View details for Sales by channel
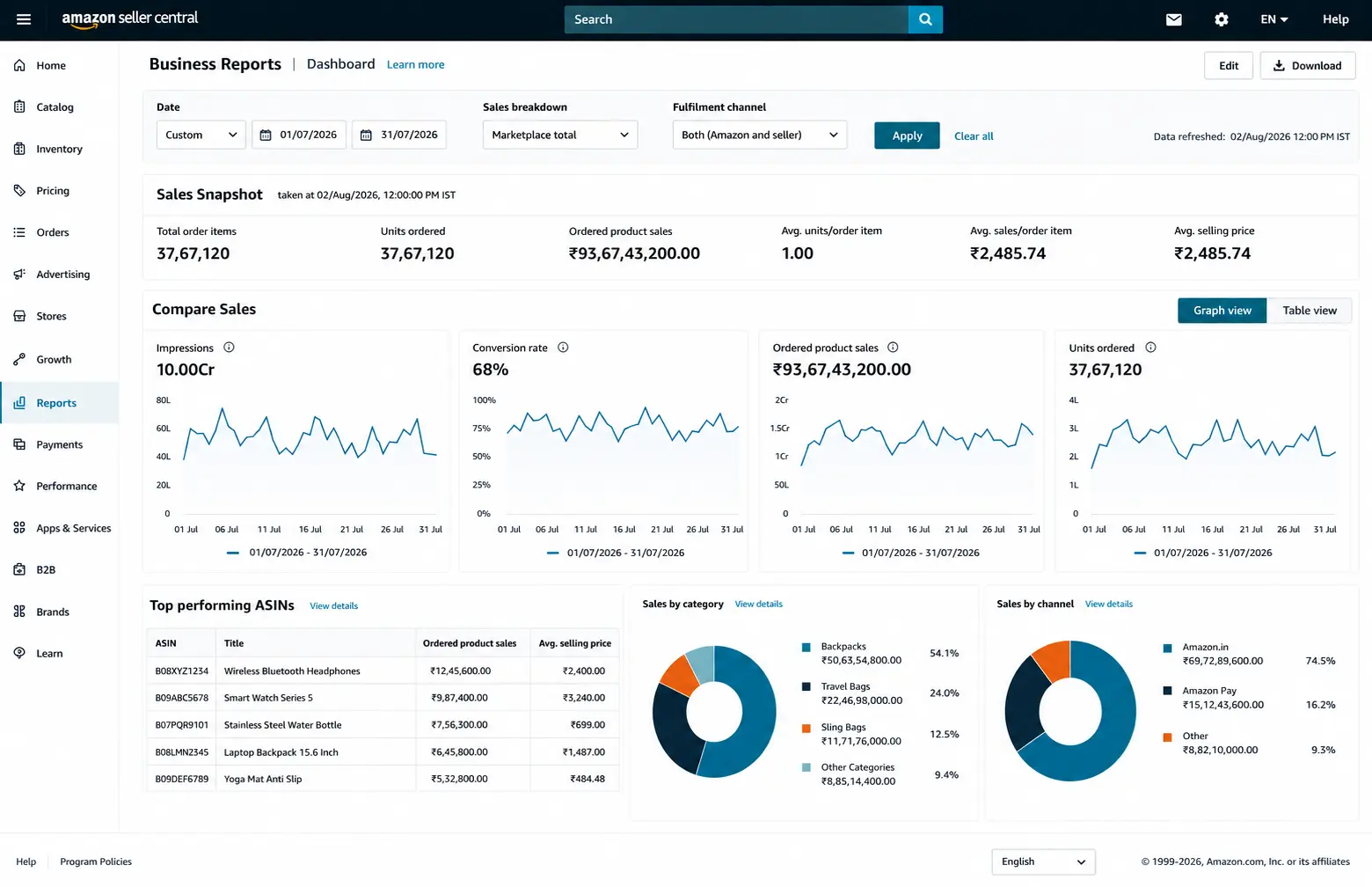1372x887 pixels. pyautogui.click(x=1108, y=605)
